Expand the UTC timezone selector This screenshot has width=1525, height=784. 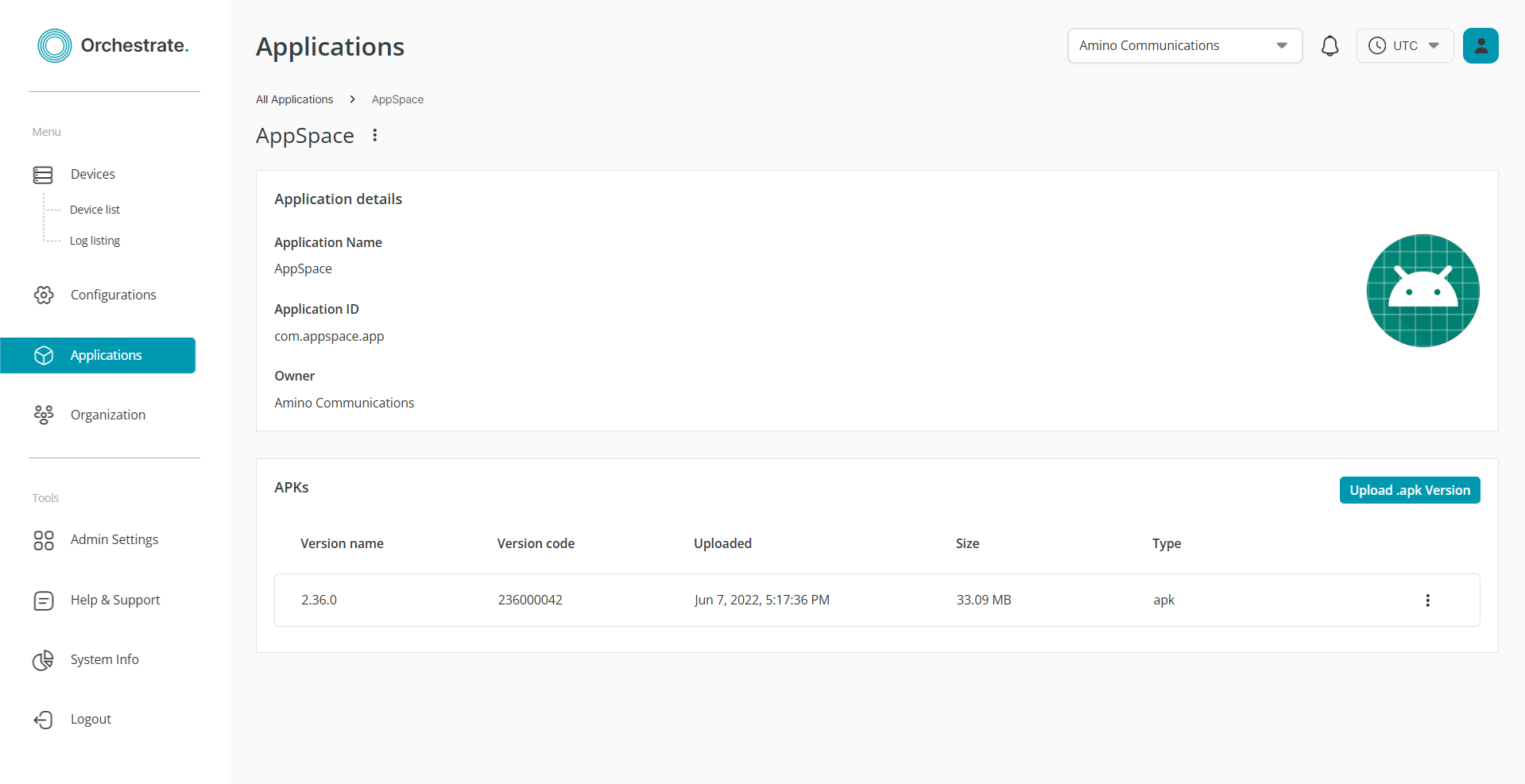[x=1404, y=46]
